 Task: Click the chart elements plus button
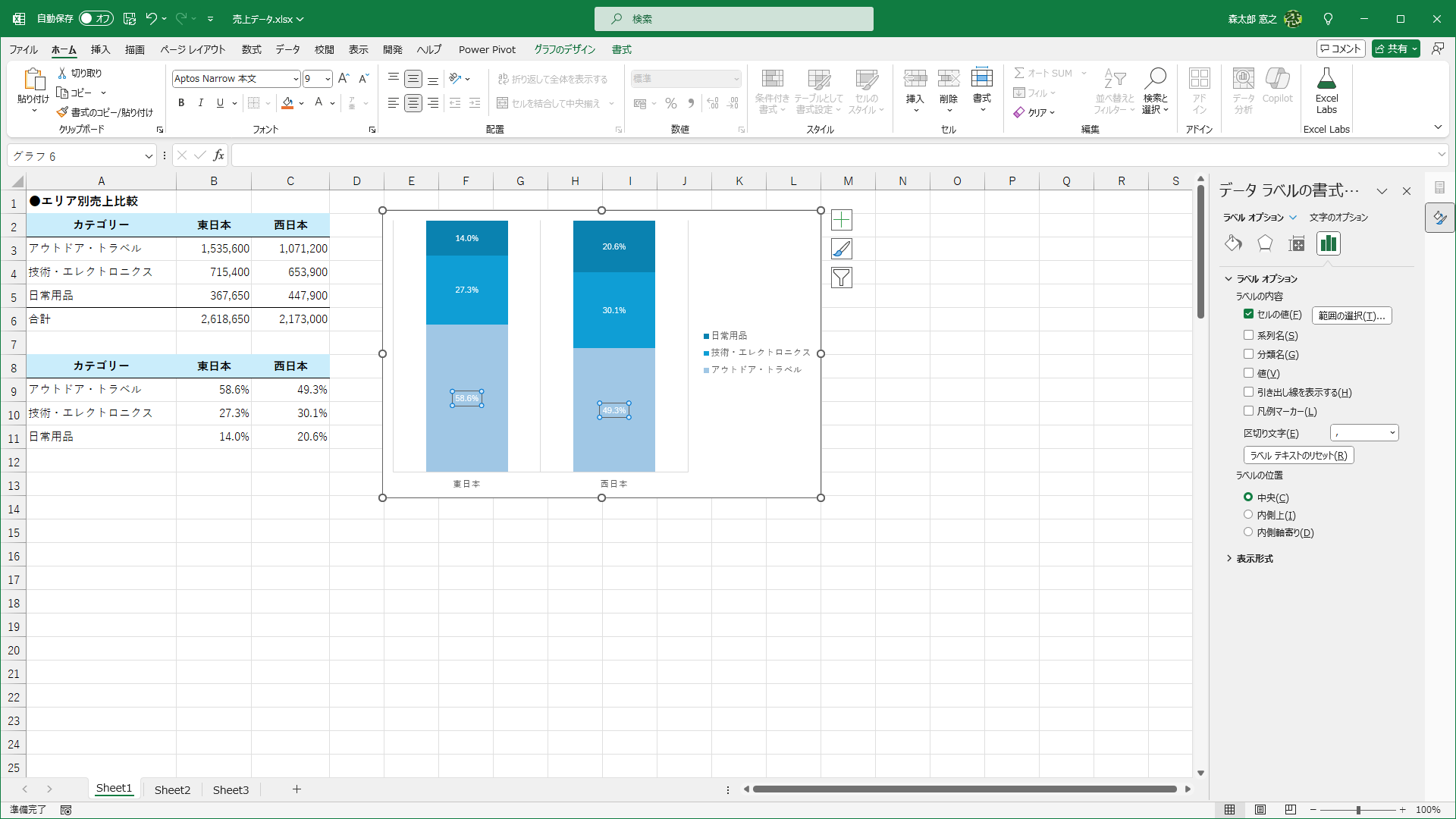point(841,220)
